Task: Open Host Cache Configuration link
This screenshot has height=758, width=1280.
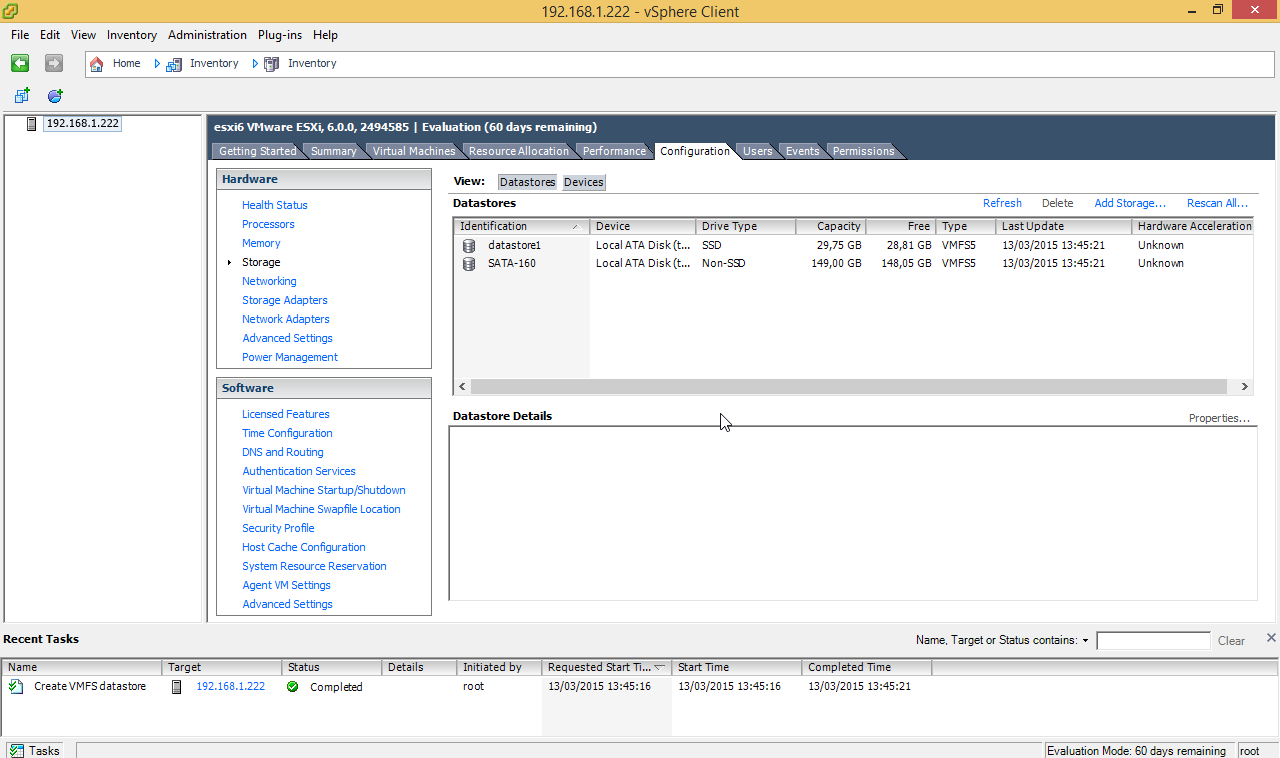Action: [304, 547]
